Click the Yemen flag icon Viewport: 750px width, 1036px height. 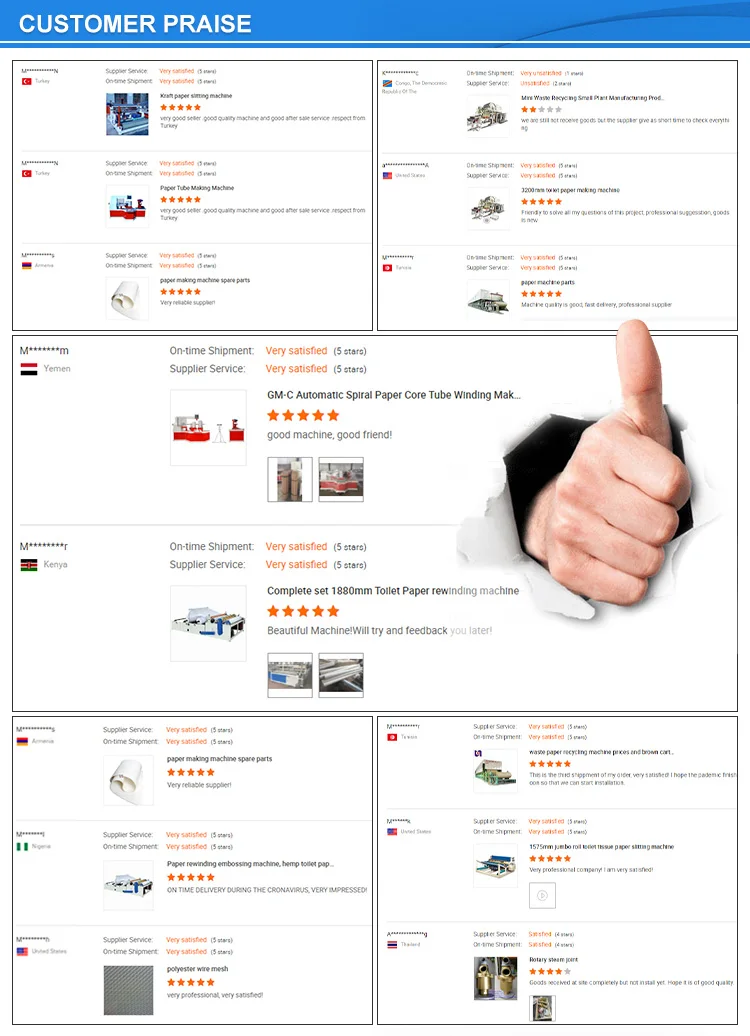tap(28, 369)
